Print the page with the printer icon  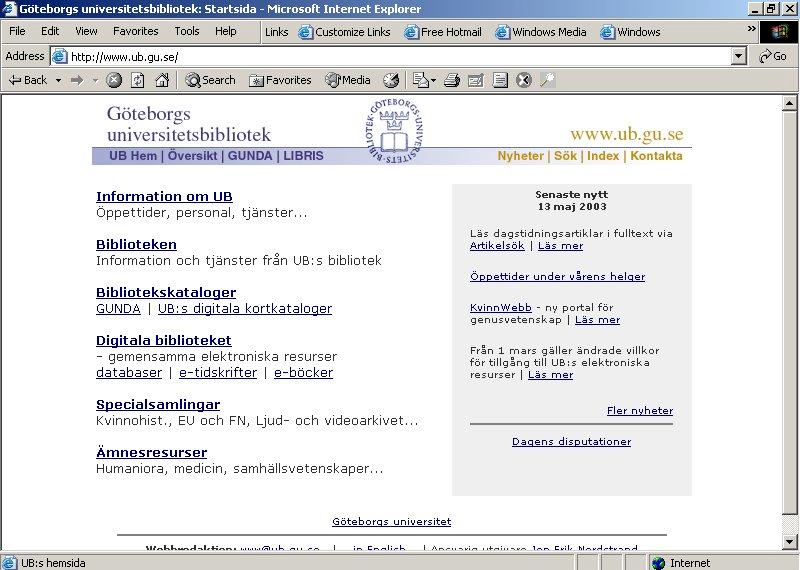452,80
